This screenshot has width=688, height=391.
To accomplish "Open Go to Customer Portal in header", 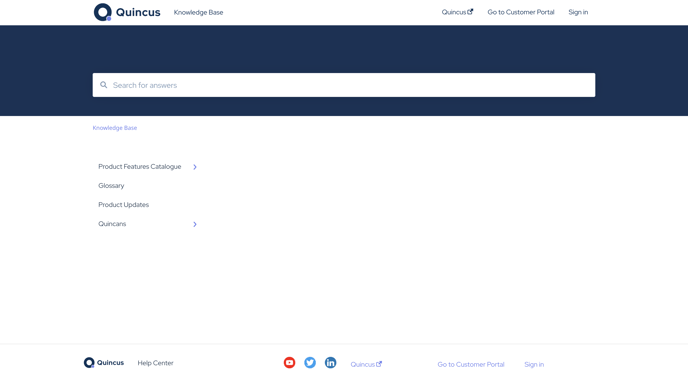I will 521,12.
